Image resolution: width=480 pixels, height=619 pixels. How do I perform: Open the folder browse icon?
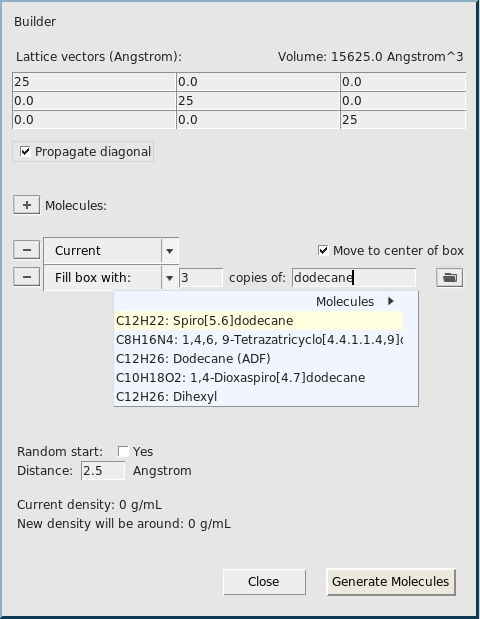(450, 278)
